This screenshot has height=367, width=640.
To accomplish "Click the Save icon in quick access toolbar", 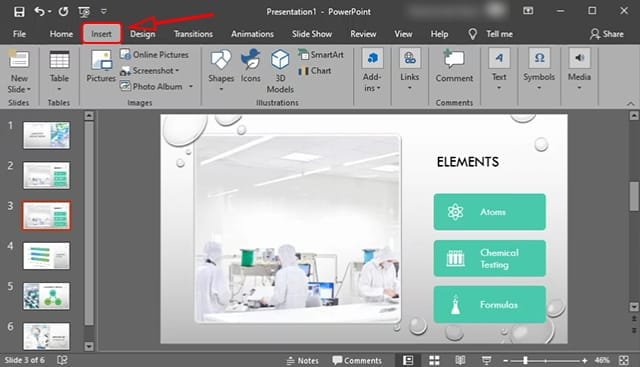I will tap(19, 12).
